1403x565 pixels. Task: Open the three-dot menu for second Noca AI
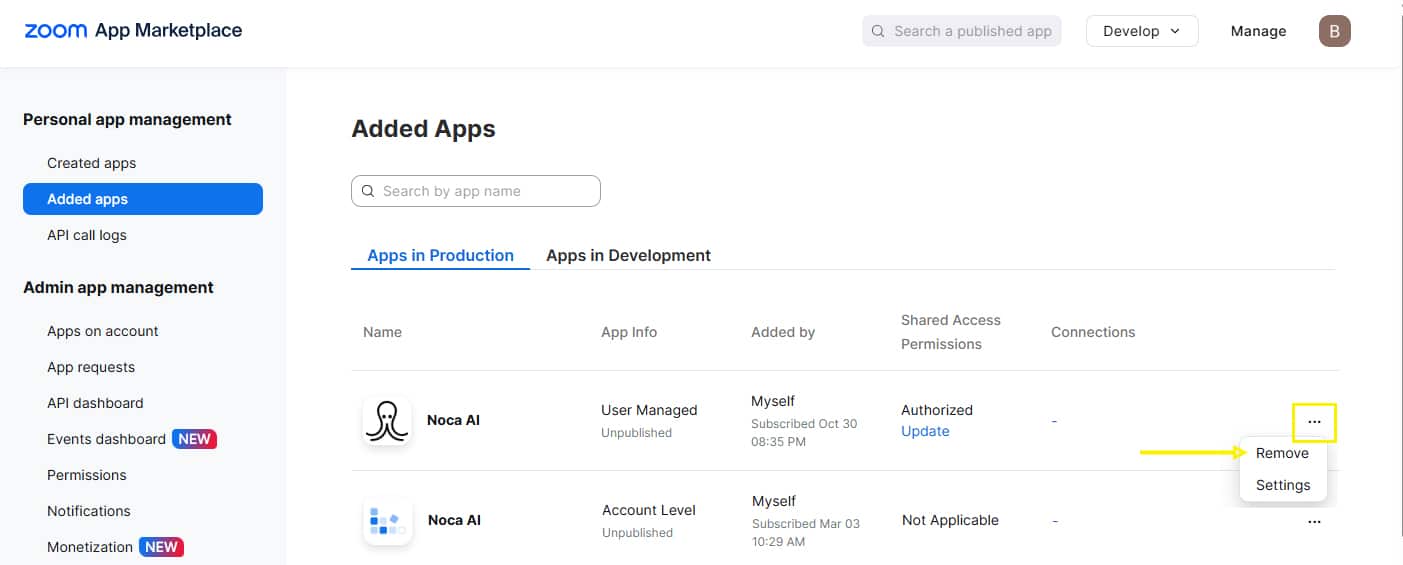pos(1314,521)
